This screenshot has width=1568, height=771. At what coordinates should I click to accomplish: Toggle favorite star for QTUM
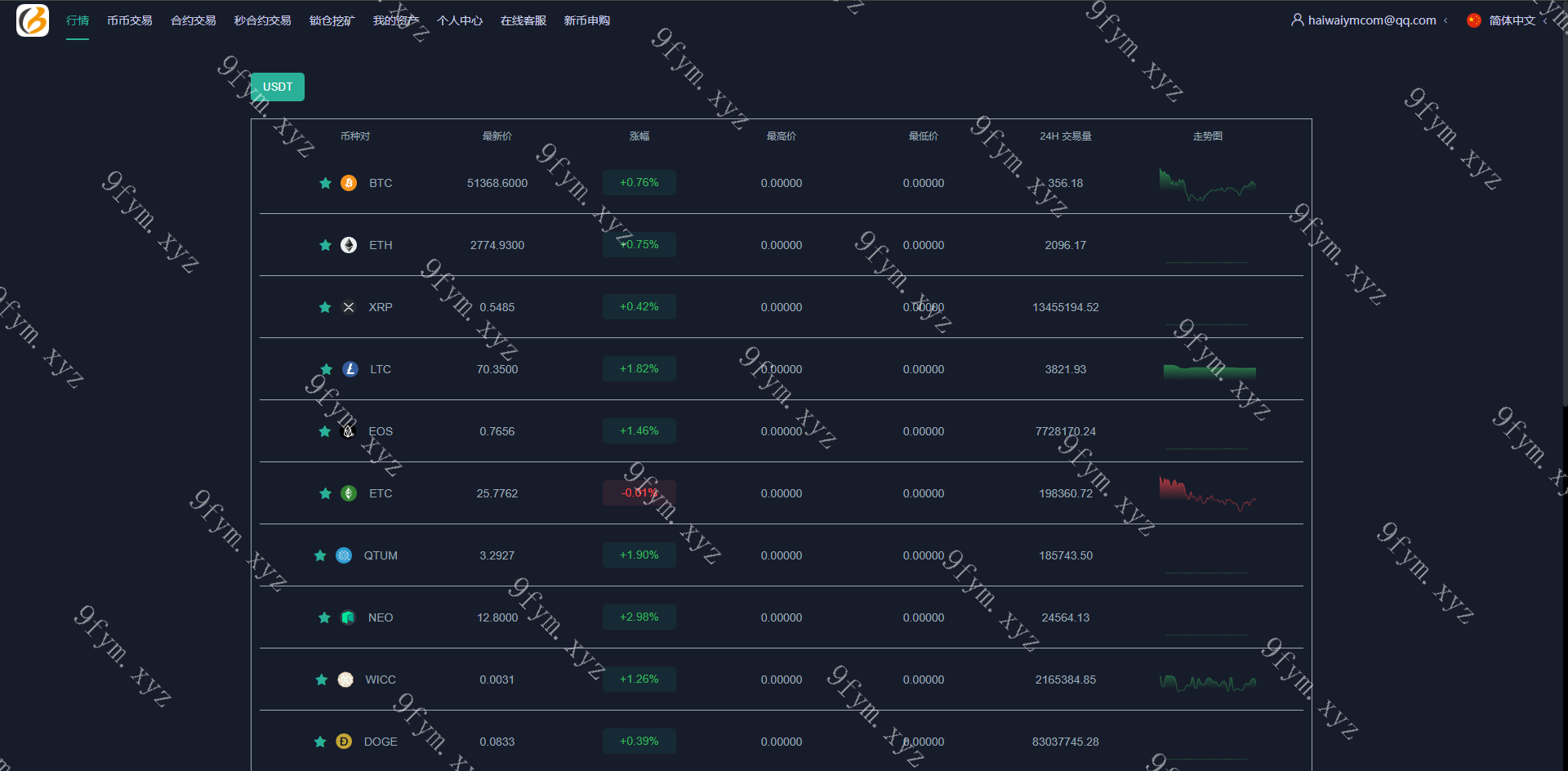(x=320, y=555)
